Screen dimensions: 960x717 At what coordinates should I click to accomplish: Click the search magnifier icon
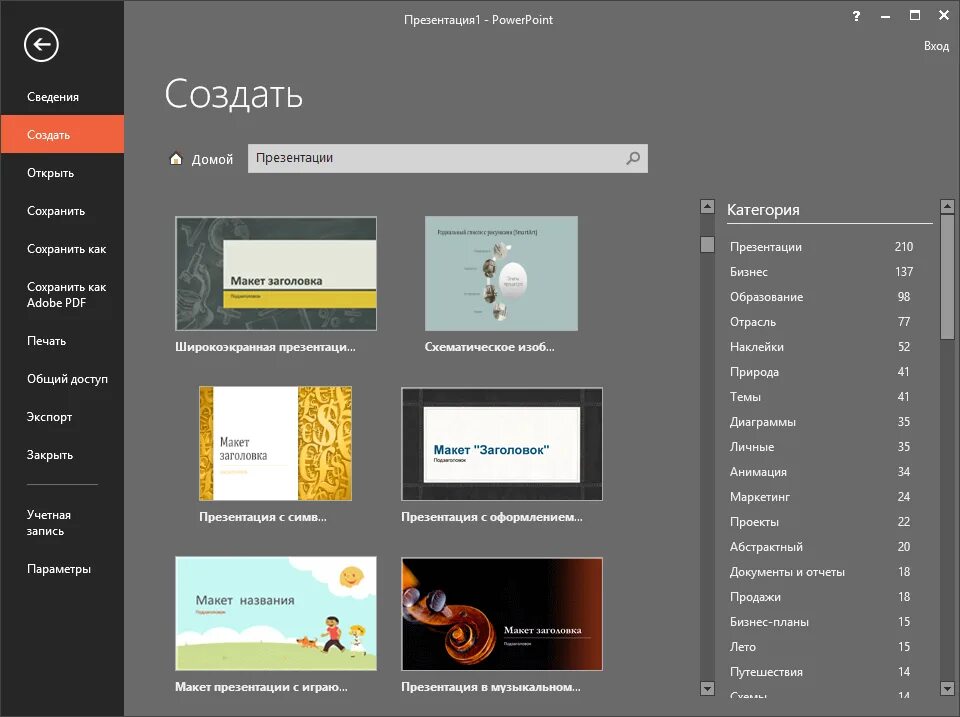click(633, 158)
